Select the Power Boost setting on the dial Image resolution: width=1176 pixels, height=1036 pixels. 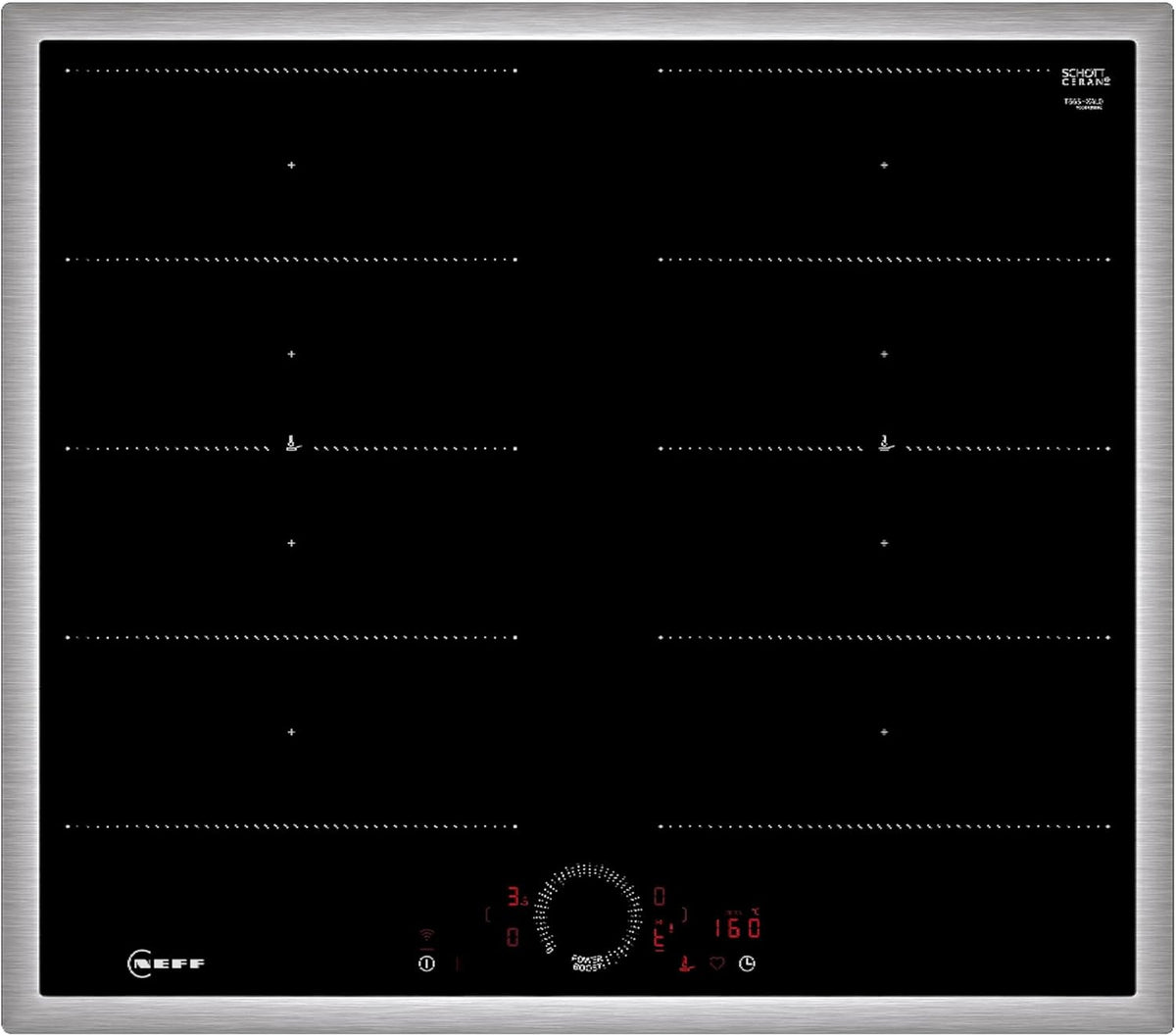pos(587,963)
